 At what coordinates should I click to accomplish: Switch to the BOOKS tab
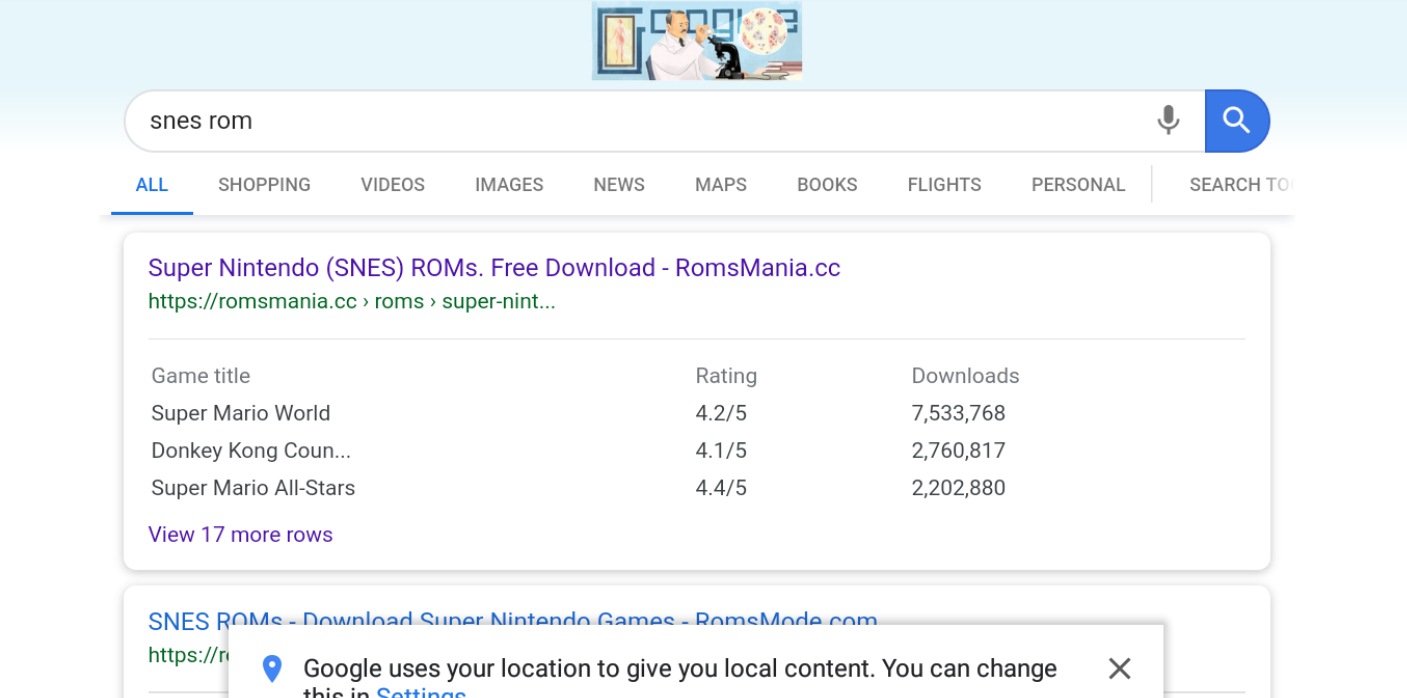point(827,185)
